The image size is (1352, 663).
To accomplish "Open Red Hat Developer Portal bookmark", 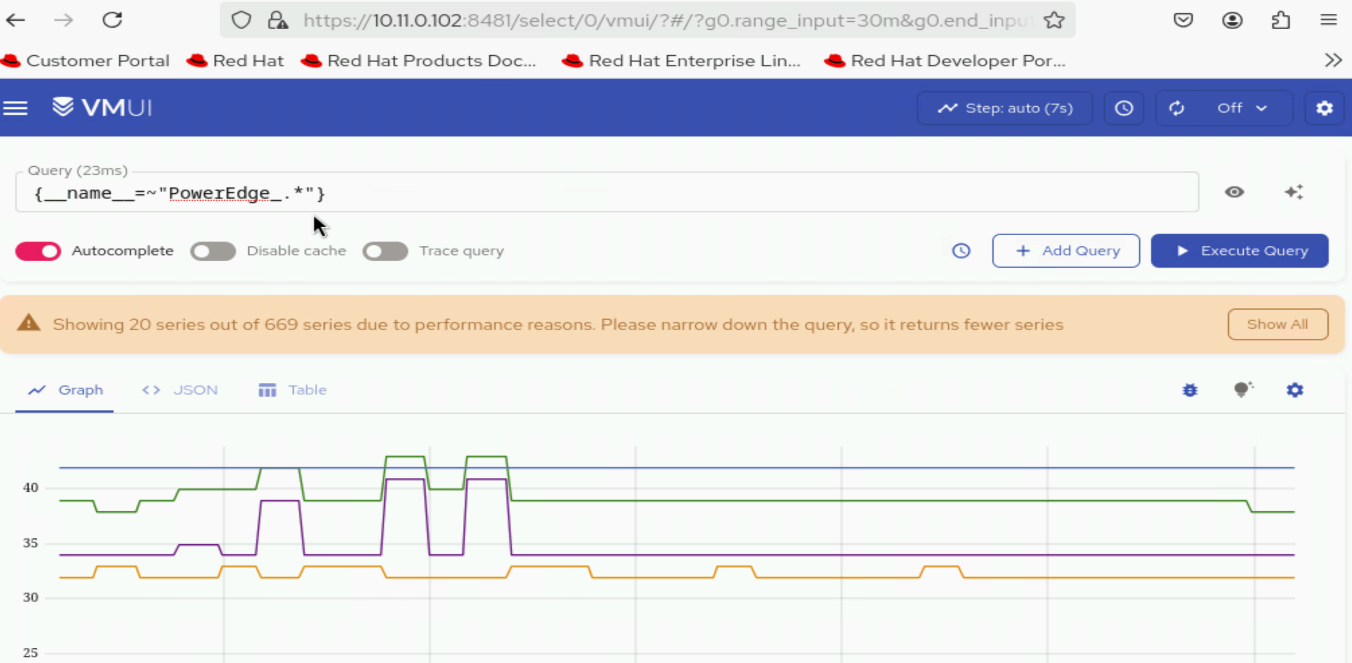I will (x=945, y=60).
